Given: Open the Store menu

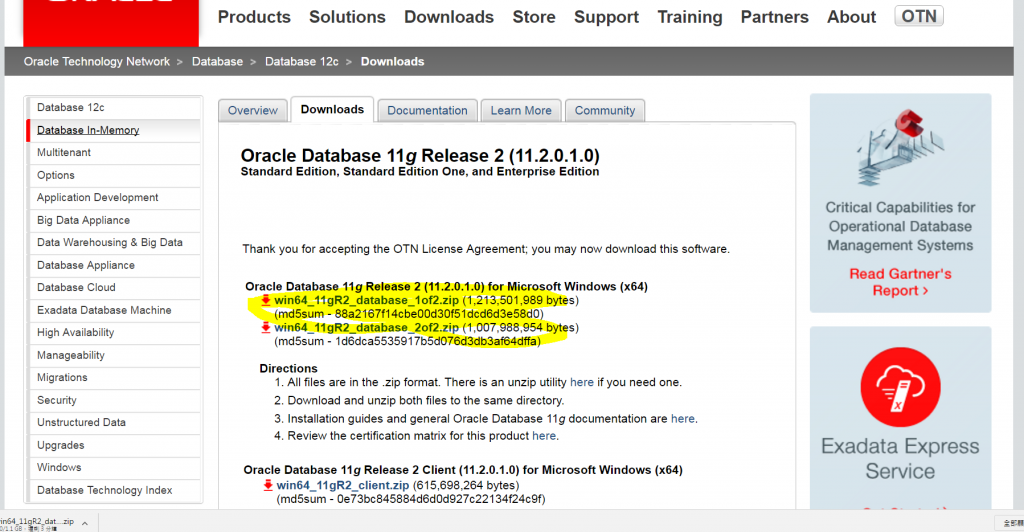Looking at the screenshot, I should [x=534, y=17].
